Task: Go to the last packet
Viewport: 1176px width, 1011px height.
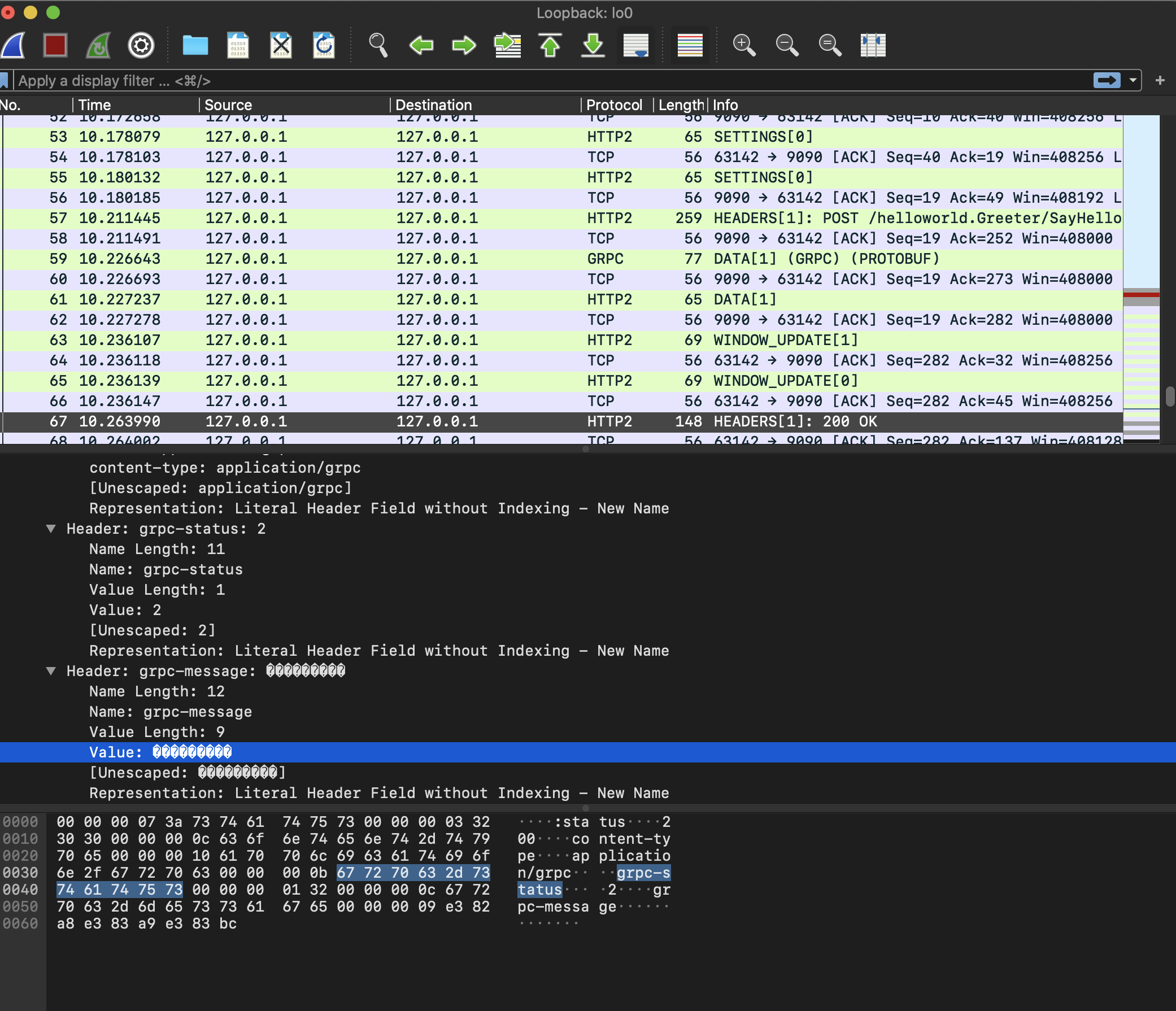Action: coord(592,45)
